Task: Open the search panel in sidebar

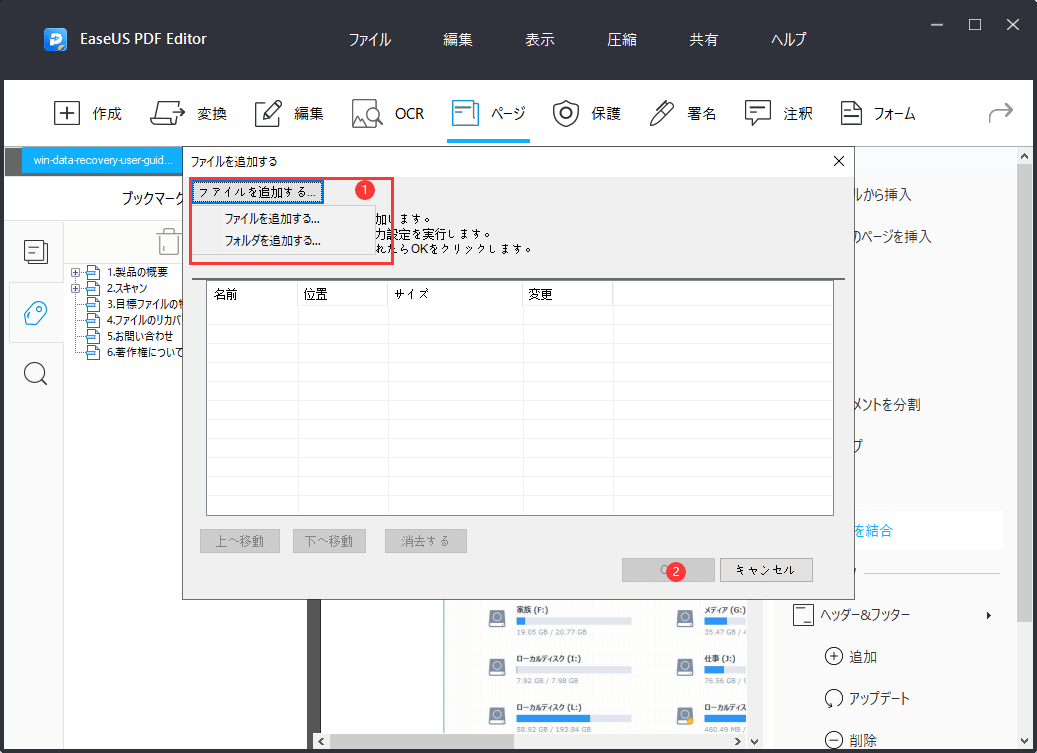Action: (36, 373)
